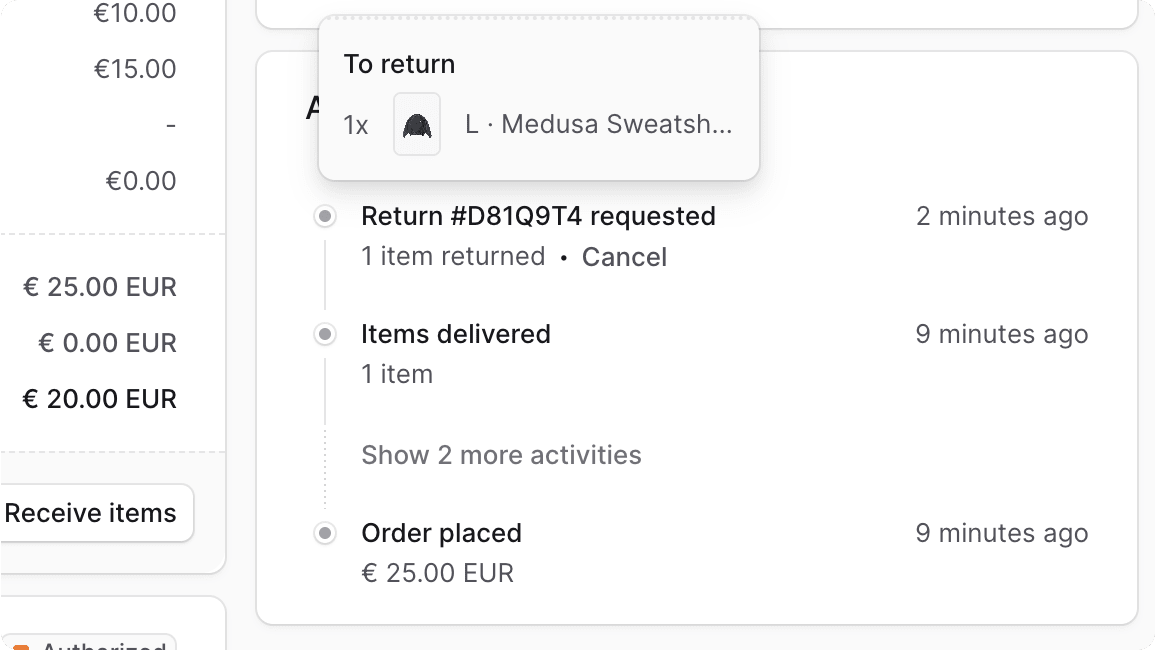The height and width of the screenshot is (650, 1156).
Task: Click the Medusa Sweatshirt product thumbnail
Action: pyautogui.click(x=416, y=124)
